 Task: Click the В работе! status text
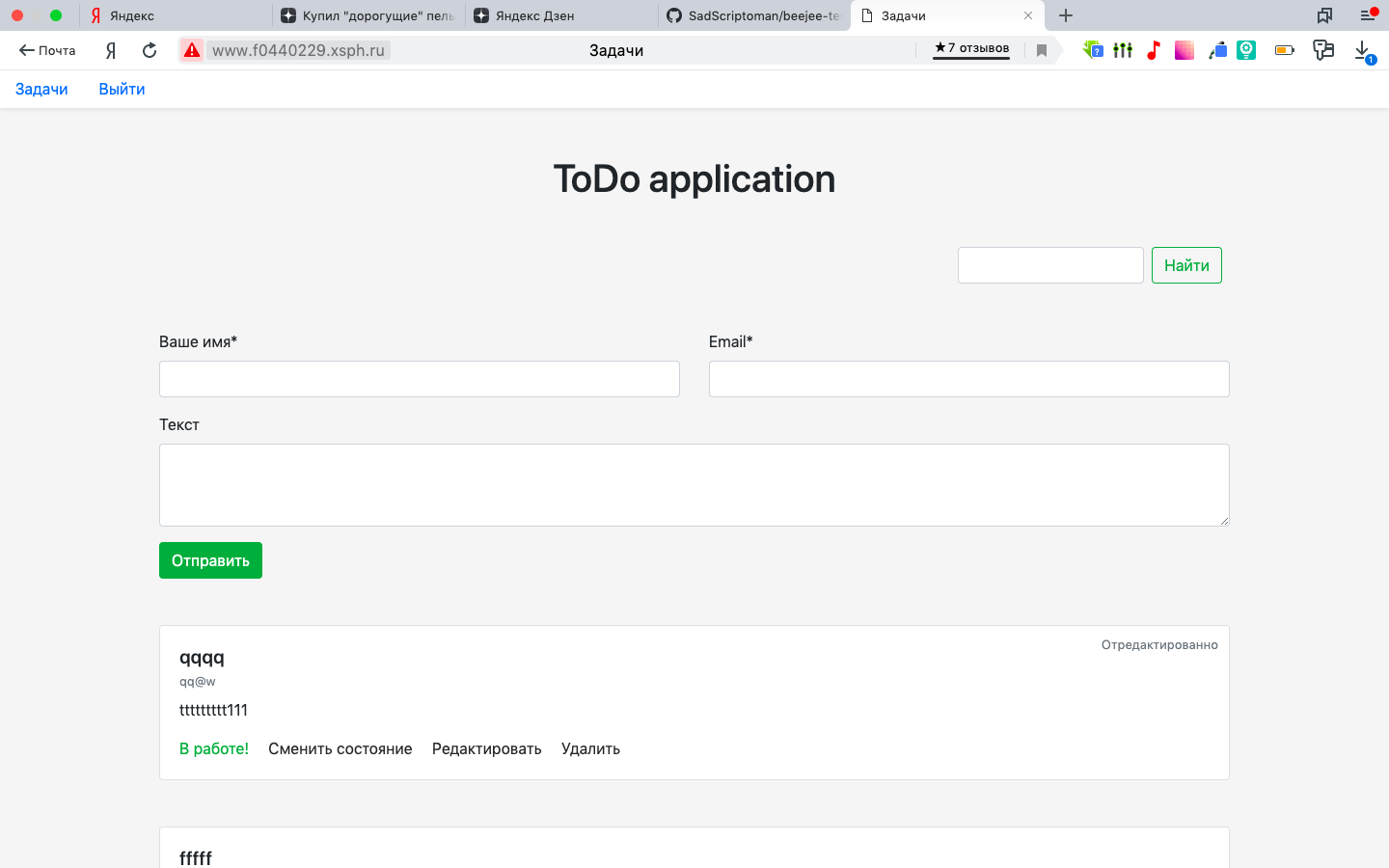pyautogui.click(x=214, y=748)
